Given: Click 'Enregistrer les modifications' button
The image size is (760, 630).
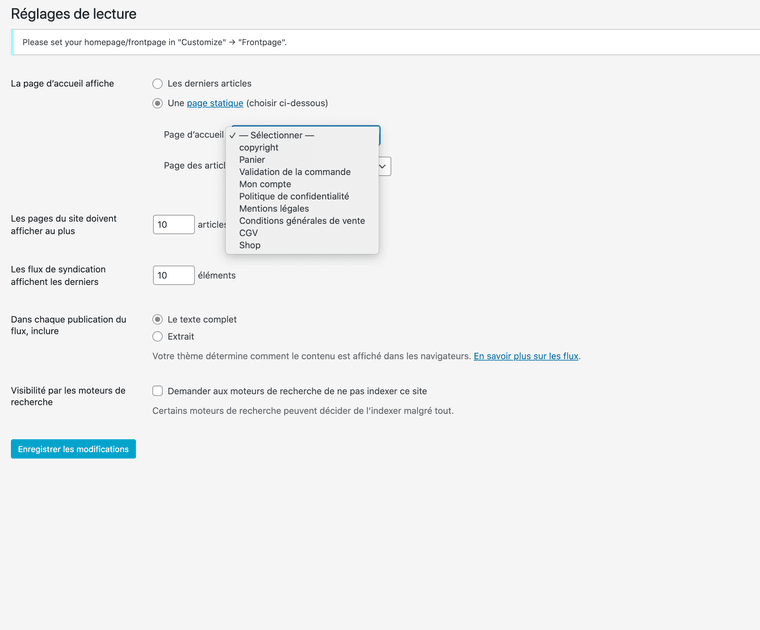Looking at the screenshot, I should [x=73, y=449].
